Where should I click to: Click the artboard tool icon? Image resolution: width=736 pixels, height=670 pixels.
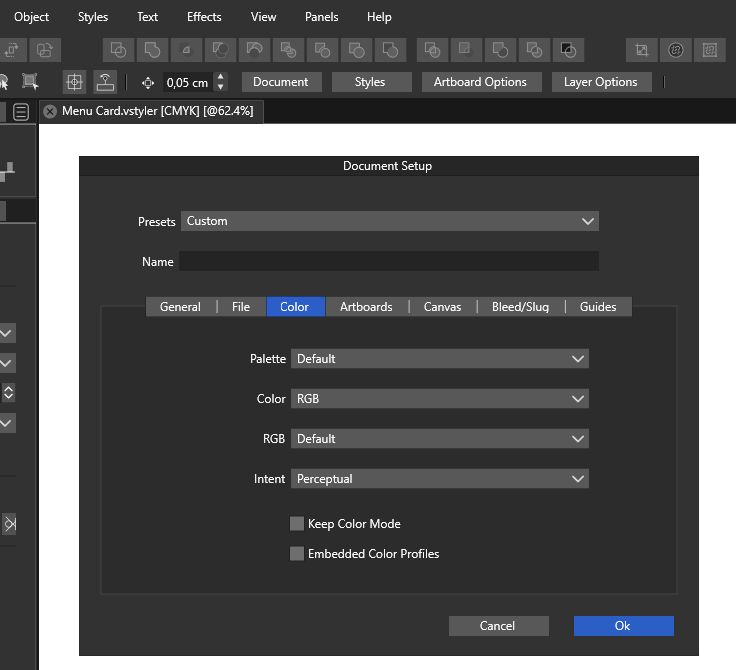click(x=30, y=82)
